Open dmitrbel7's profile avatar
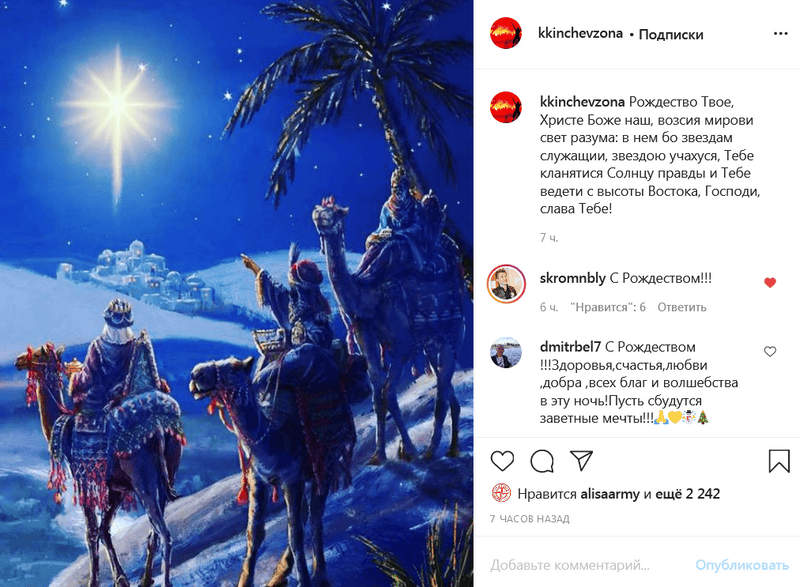The image size is (800, 587). (x=506, y=352)
